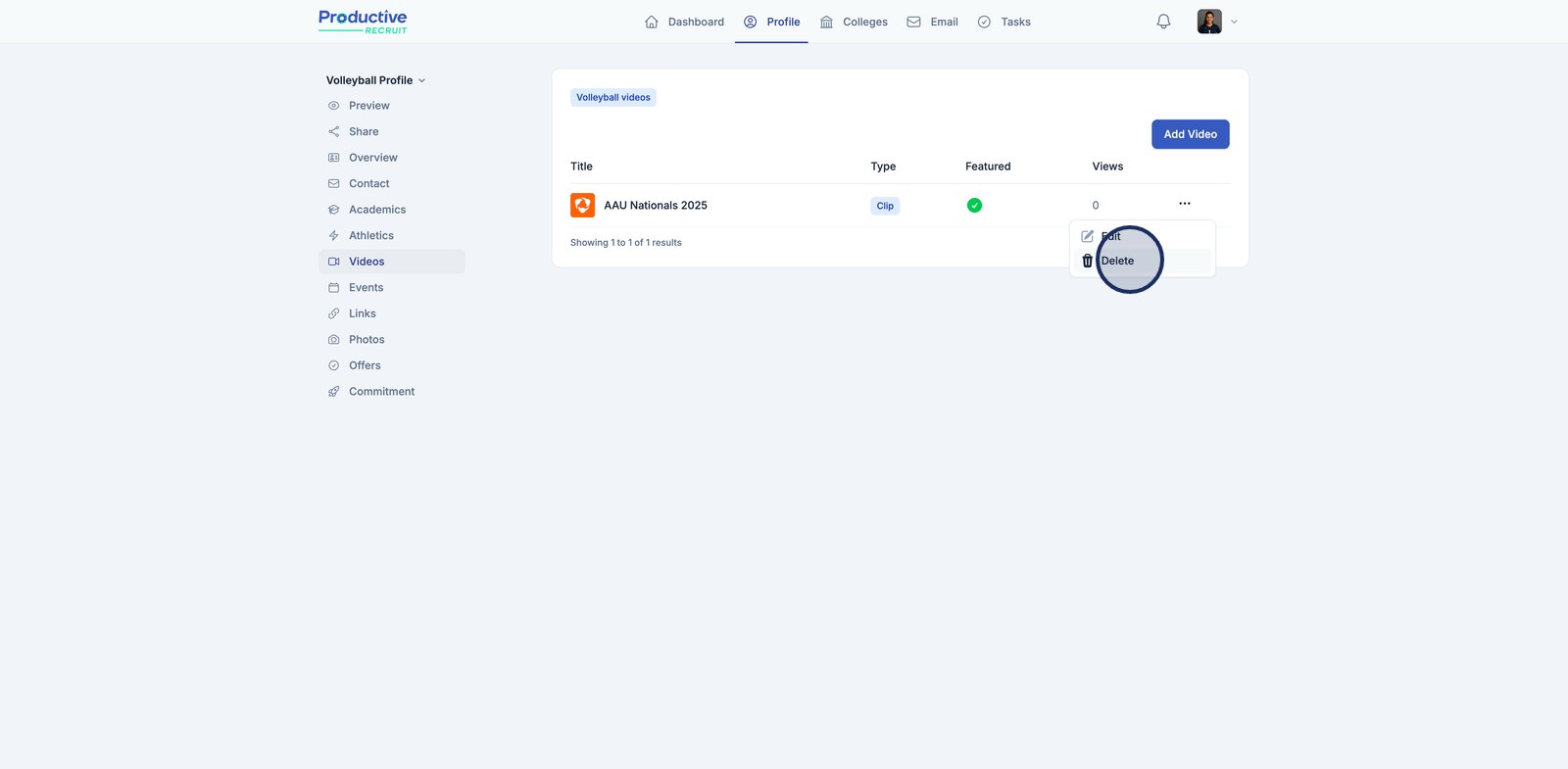Go to Commitment in the sidebar
The image size is (1568, 769).
coord(381,392)
